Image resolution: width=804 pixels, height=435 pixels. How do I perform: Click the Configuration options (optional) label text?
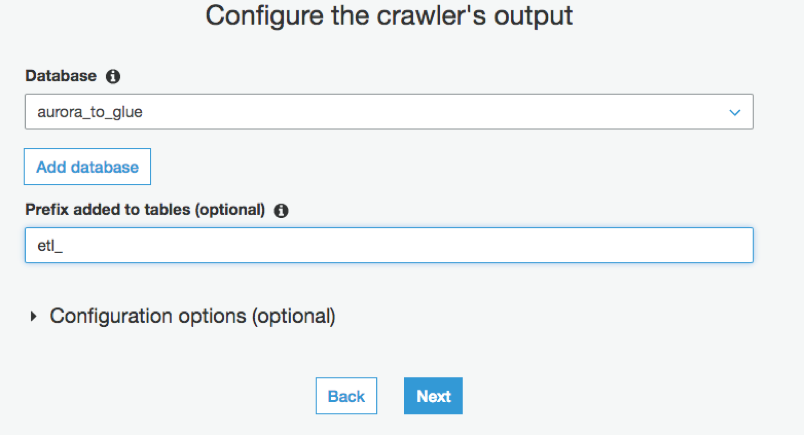(192, 316)
